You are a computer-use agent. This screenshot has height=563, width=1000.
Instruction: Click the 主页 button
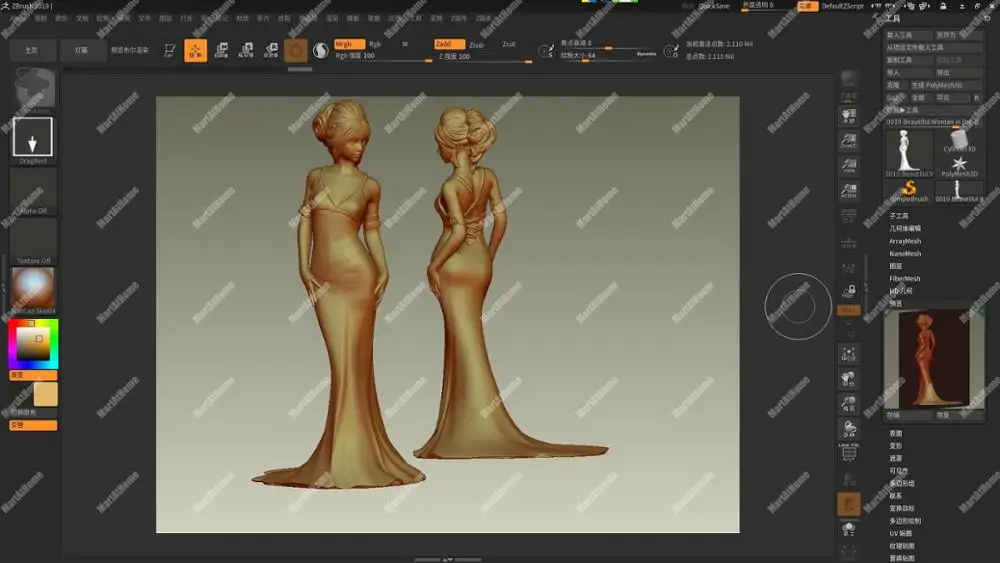(32, 50)
